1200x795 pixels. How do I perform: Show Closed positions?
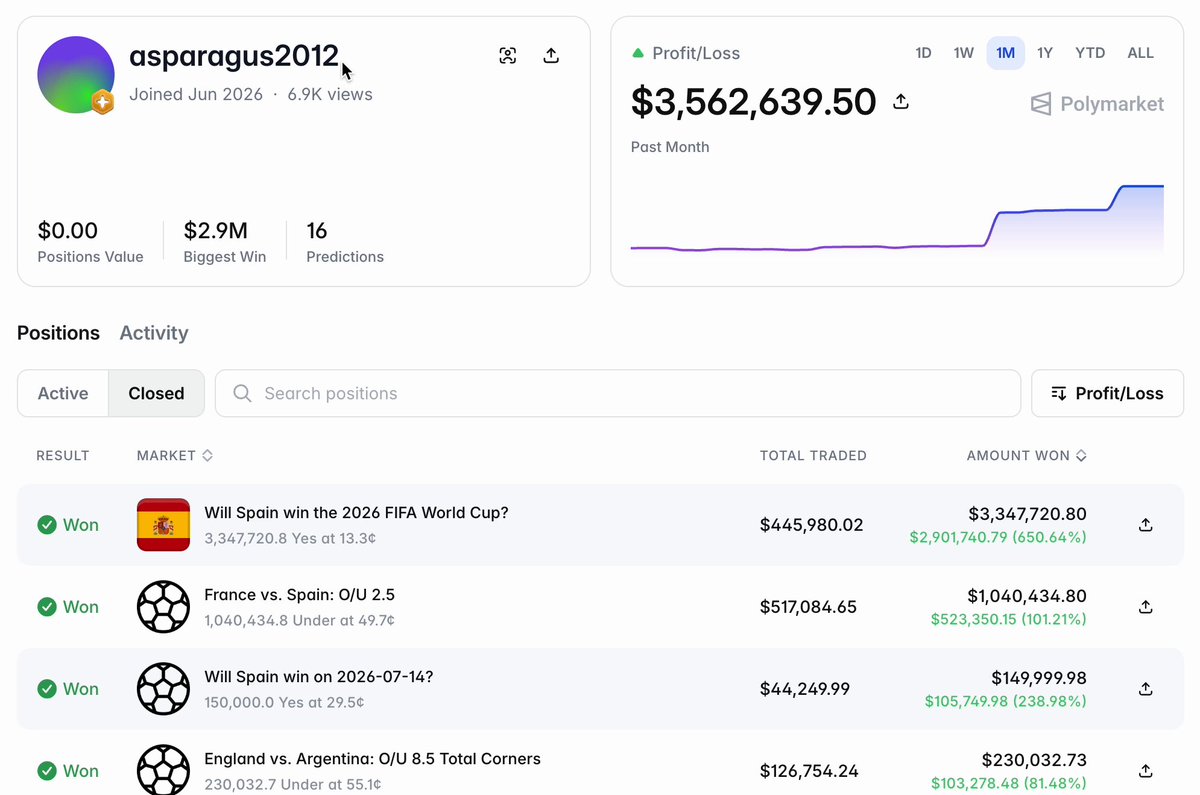[156, 393]
